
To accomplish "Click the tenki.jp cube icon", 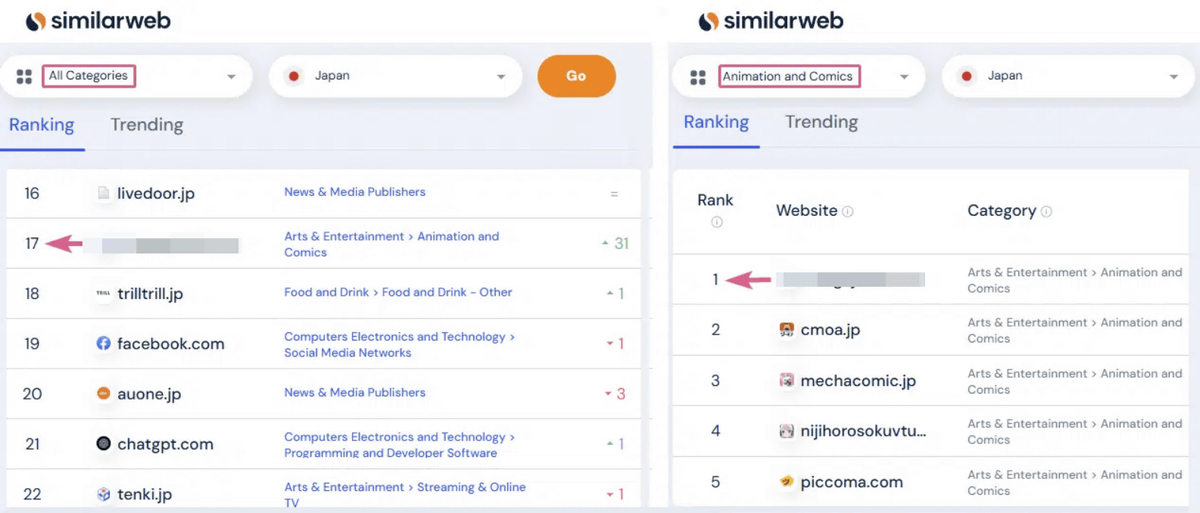I will coord(103,494).
